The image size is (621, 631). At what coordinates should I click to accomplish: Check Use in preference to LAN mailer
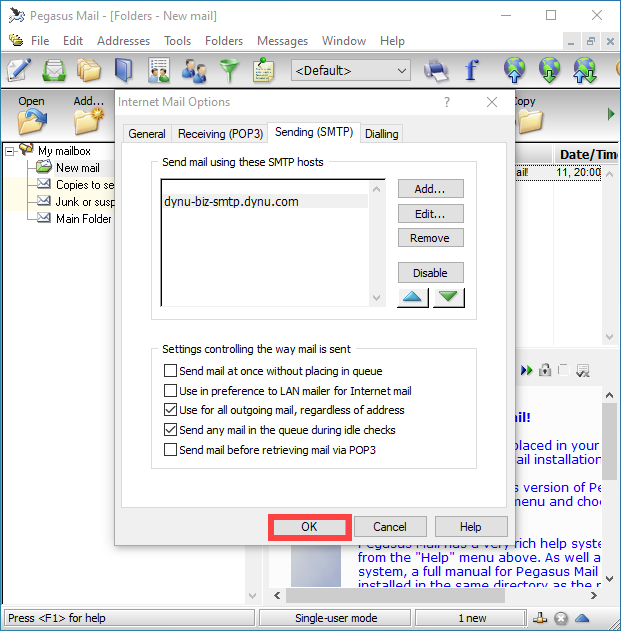click(170, 390)
